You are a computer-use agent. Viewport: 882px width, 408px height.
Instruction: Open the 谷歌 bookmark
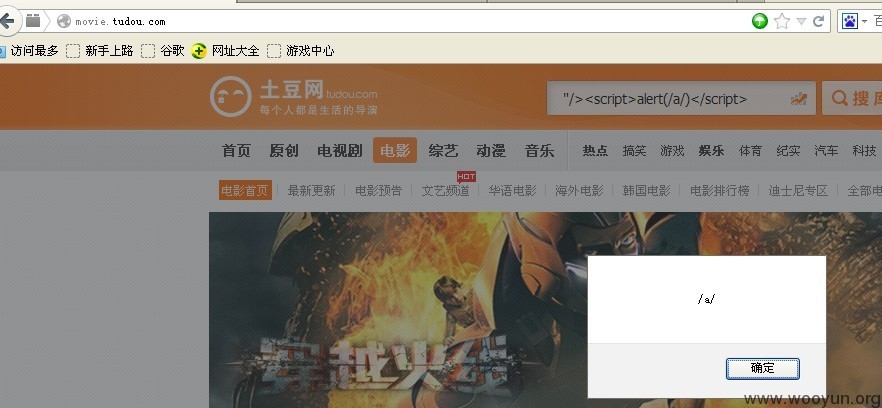pos(163,51)
